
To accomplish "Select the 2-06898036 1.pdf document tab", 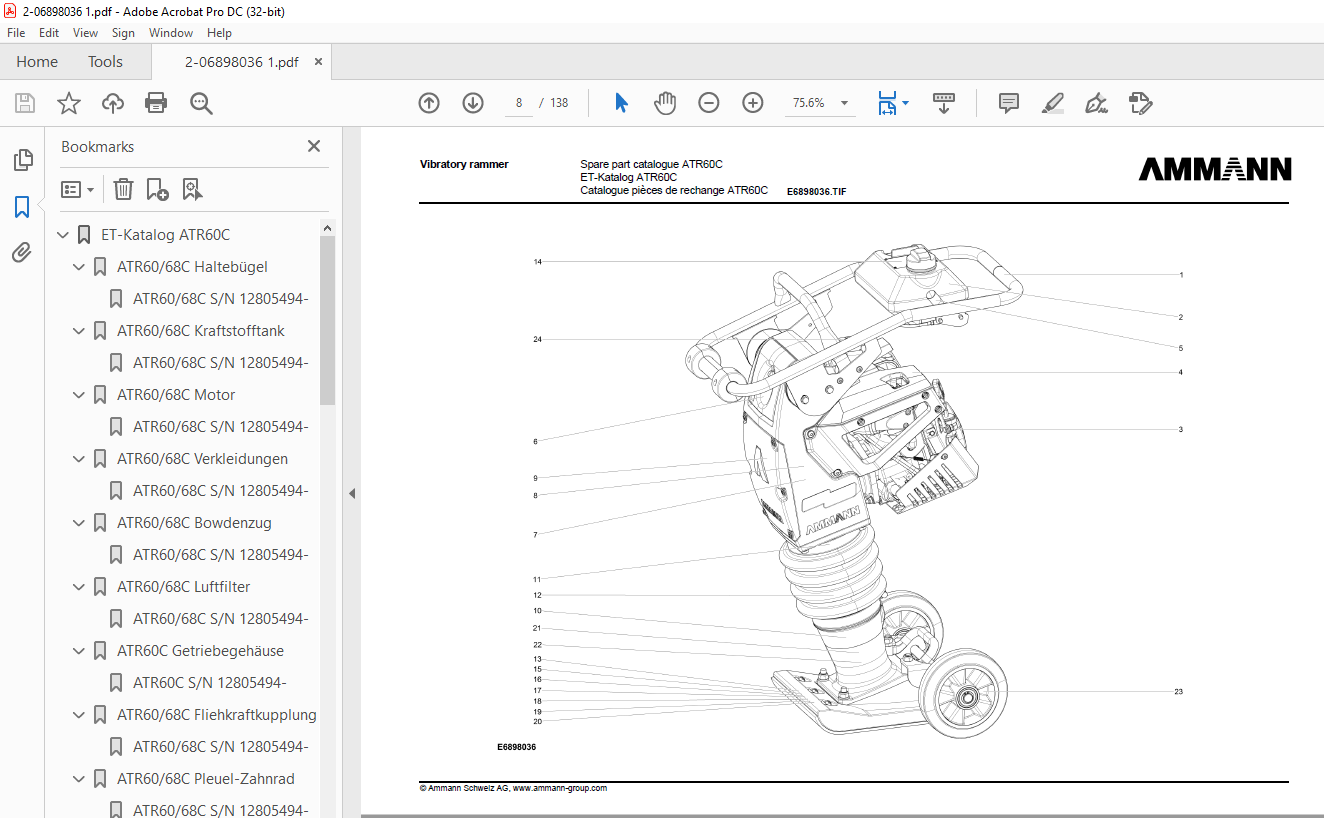I will (241, 62).
